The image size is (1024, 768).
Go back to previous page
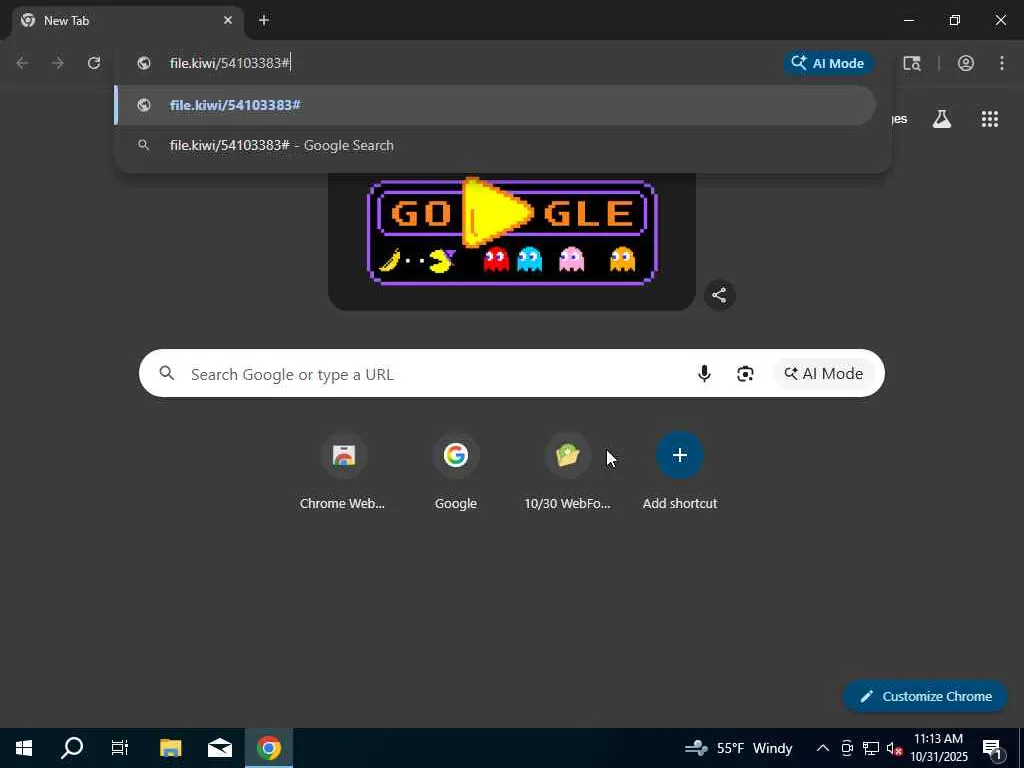pos(22,63)
